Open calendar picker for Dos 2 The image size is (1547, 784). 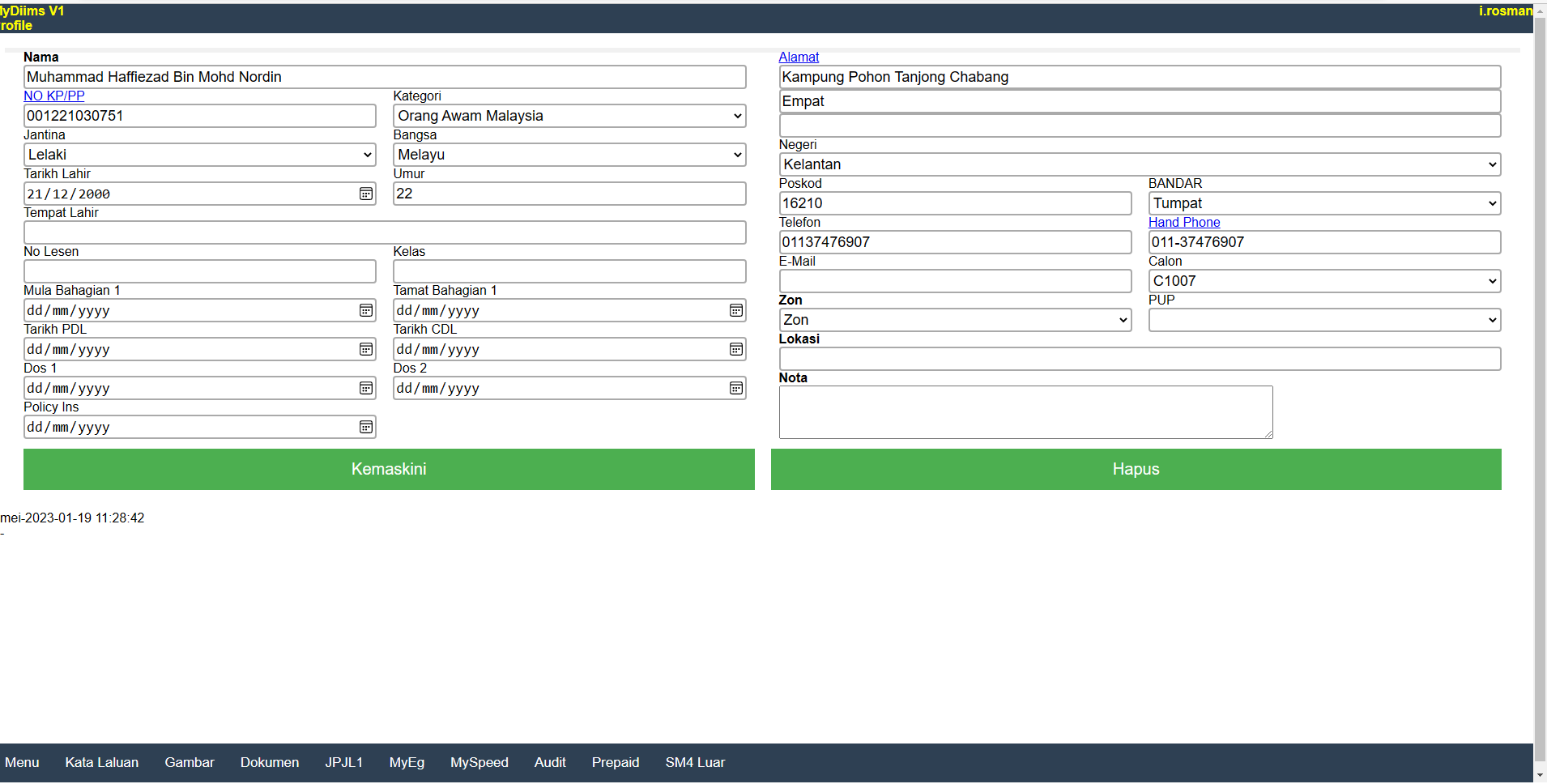pyautogui.click(x=735, y=388)
